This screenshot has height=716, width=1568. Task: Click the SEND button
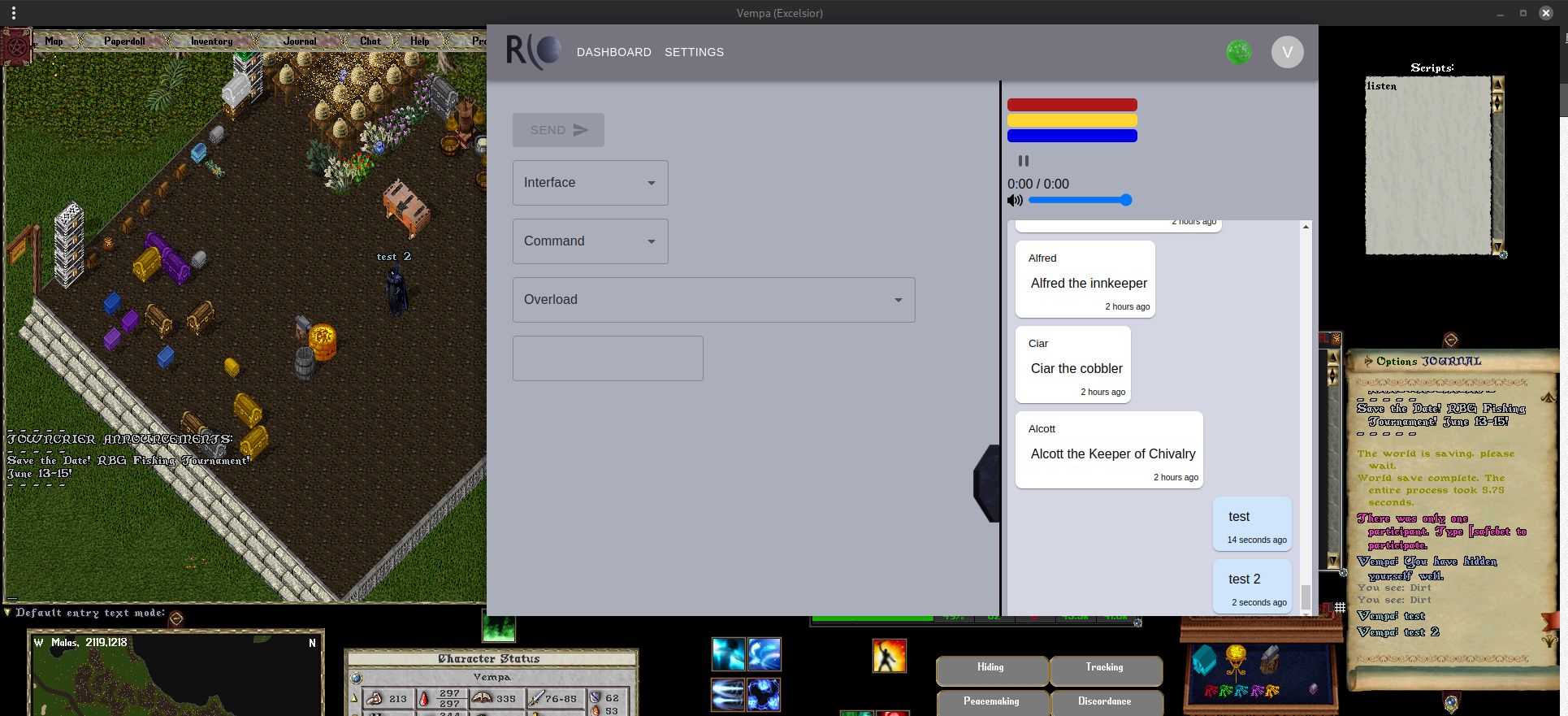(x=558, y=130)
